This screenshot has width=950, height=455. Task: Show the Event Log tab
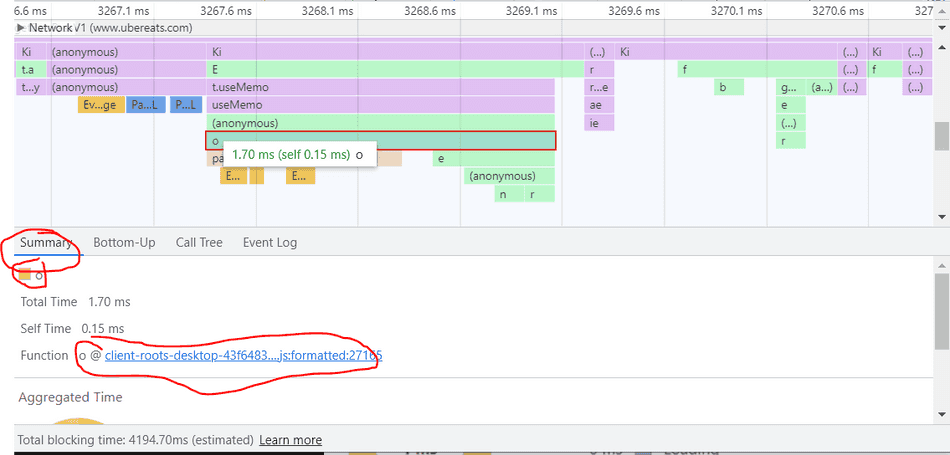point(270,242)
